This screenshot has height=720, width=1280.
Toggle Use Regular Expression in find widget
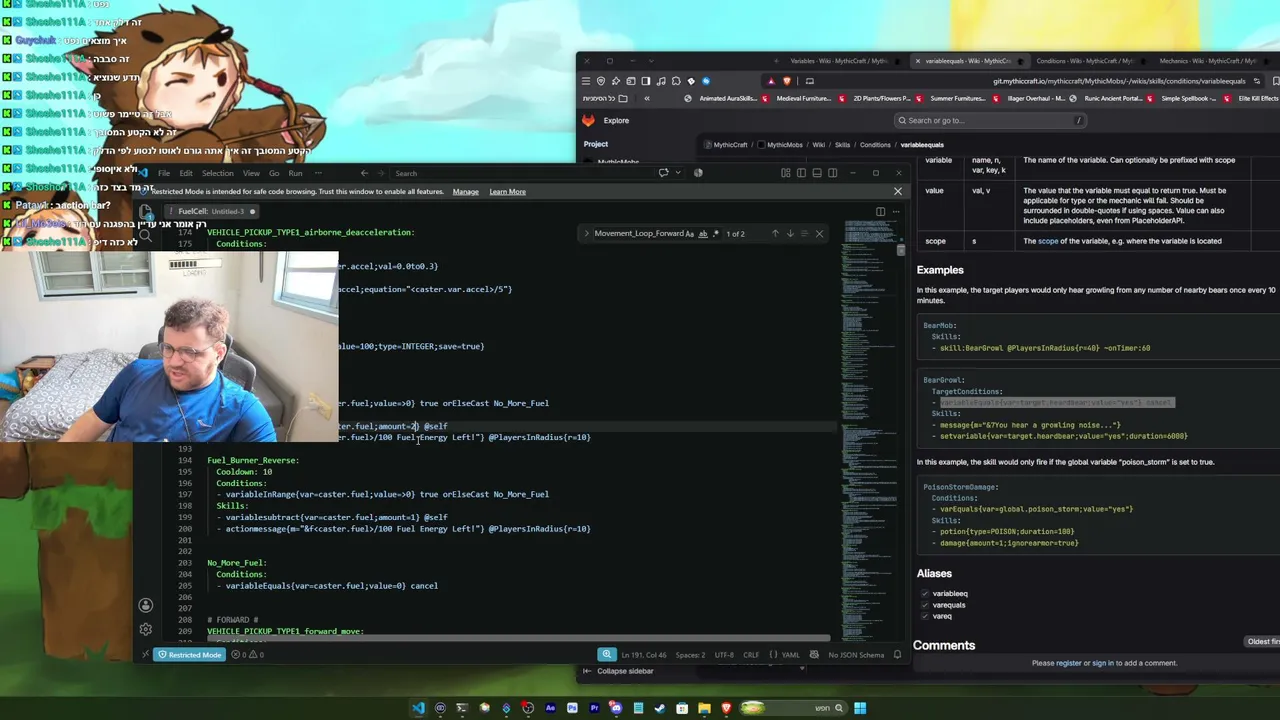click(716, 234)
